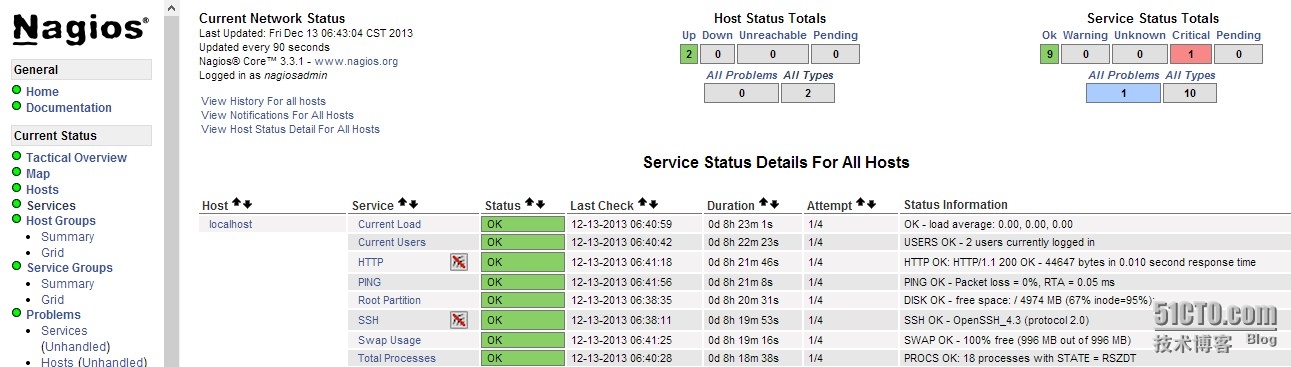Open Summary under Host Groups
This screenshot has width=1291, height=367.
(x=67, y=236)
